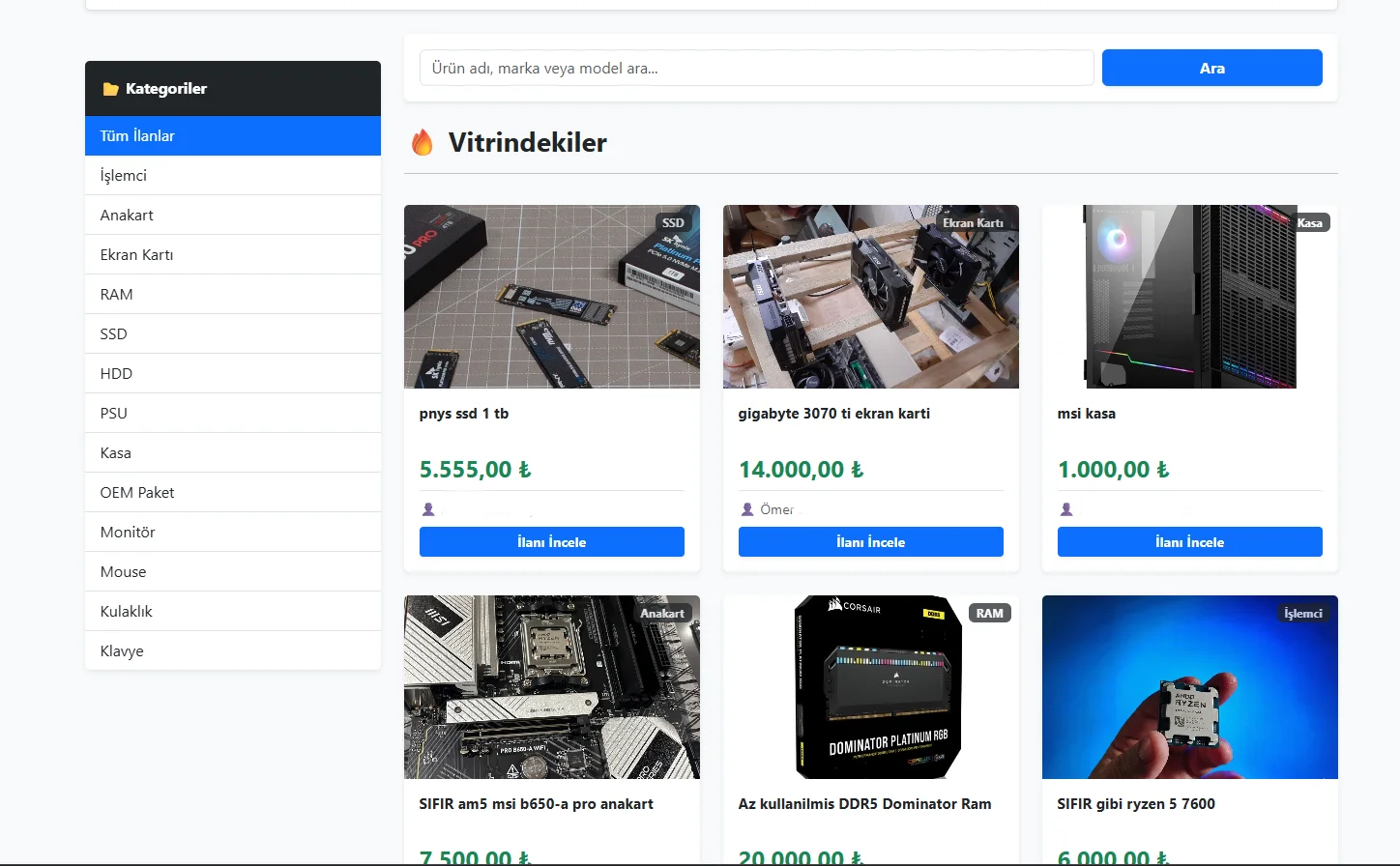Open the İşlemci category
The image size is (1400, 866).
pos(233,175)
